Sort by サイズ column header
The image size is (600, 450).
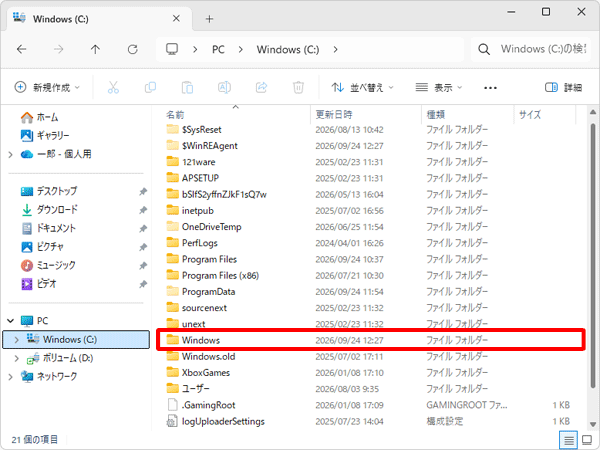click(x=530, y=114)
